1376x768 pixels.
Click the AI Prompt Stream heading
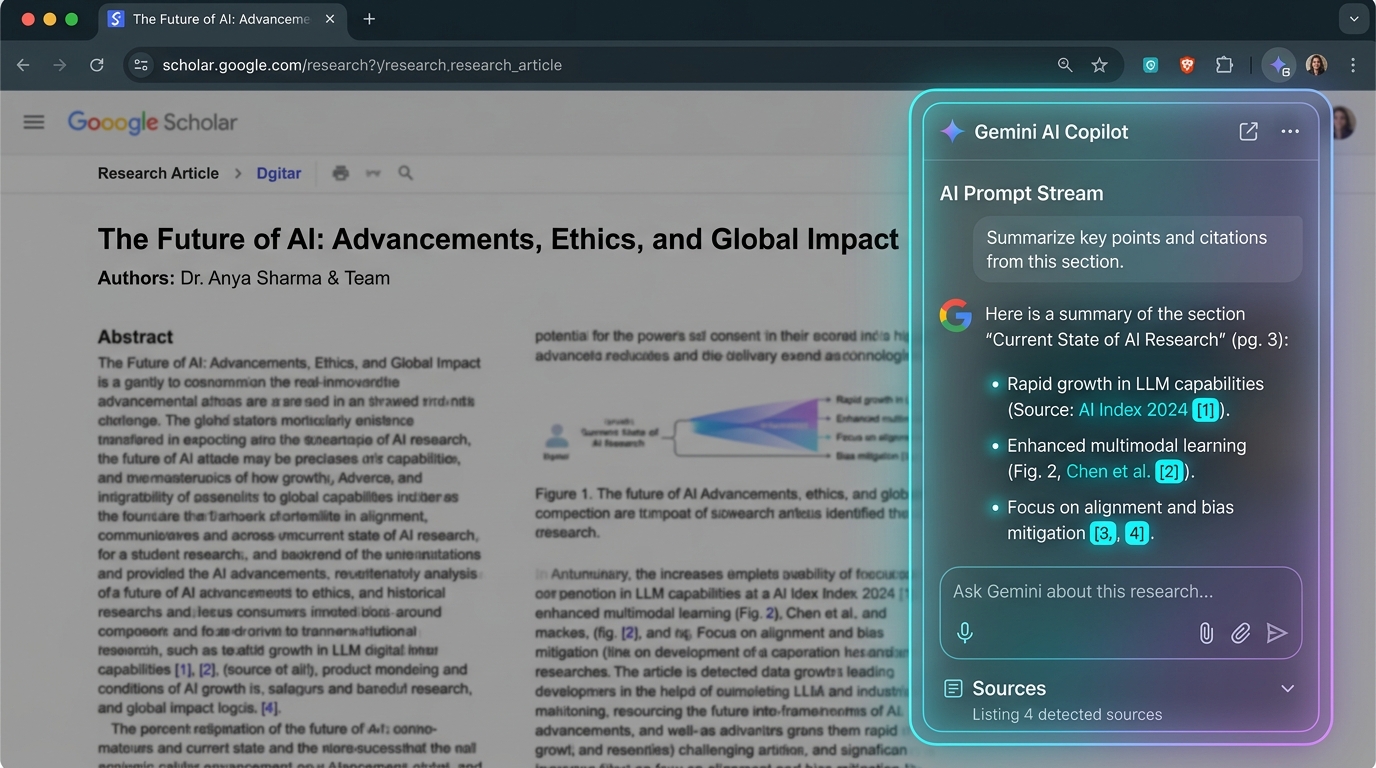tap(1021, 193)
